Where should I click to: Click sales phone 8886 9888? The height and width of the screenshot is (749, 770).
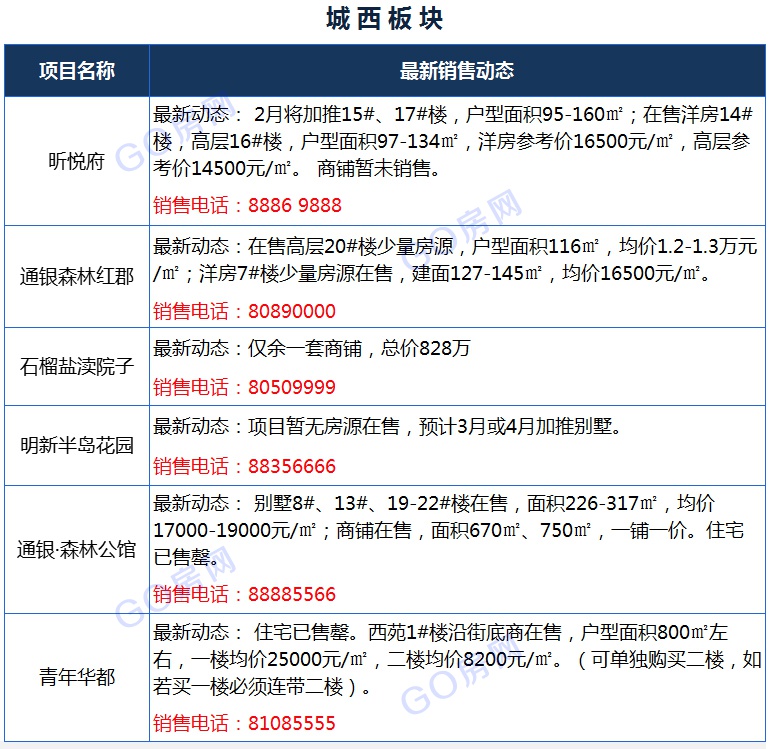coord(295,205)
